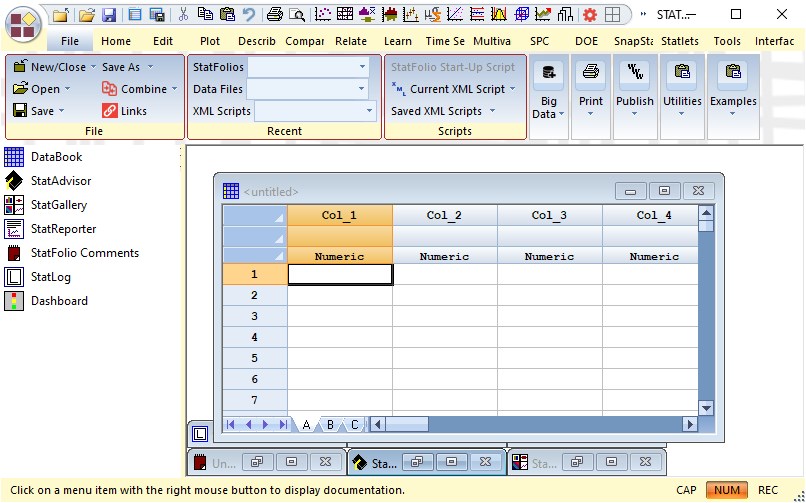The height and width of the screenshot is (503, 806).
Task: Restore the minimized StatFolio Comments window
Action: tap(257, 462)
